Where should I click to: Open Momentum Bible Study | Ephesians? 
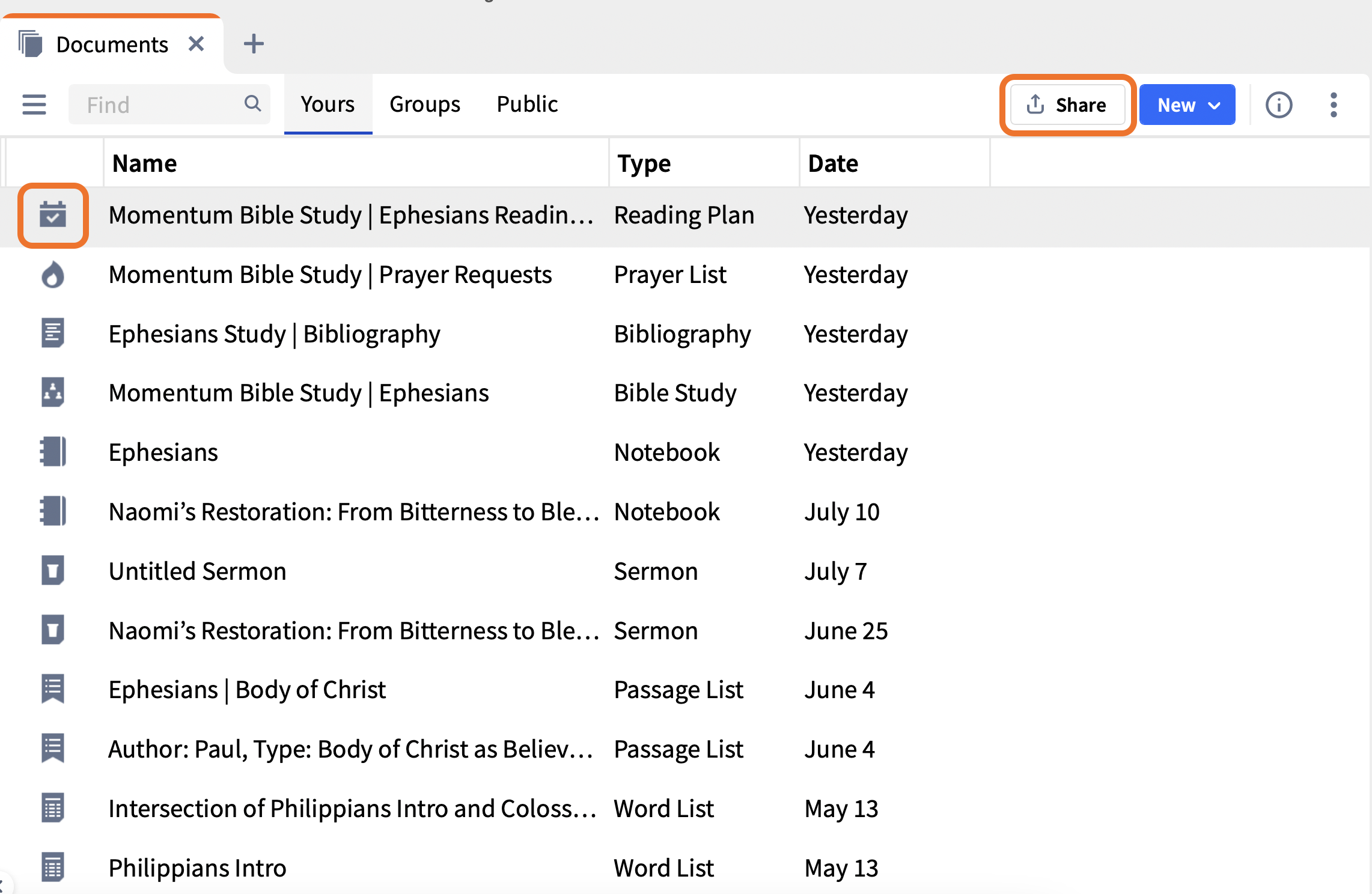coord(686,393)
